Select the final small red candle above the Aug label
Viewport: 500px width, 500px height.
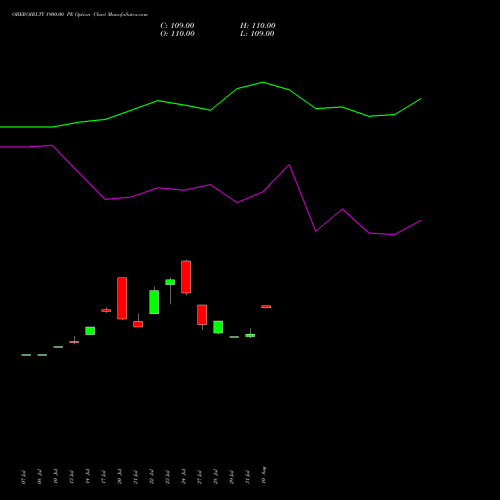pos(266,307)
